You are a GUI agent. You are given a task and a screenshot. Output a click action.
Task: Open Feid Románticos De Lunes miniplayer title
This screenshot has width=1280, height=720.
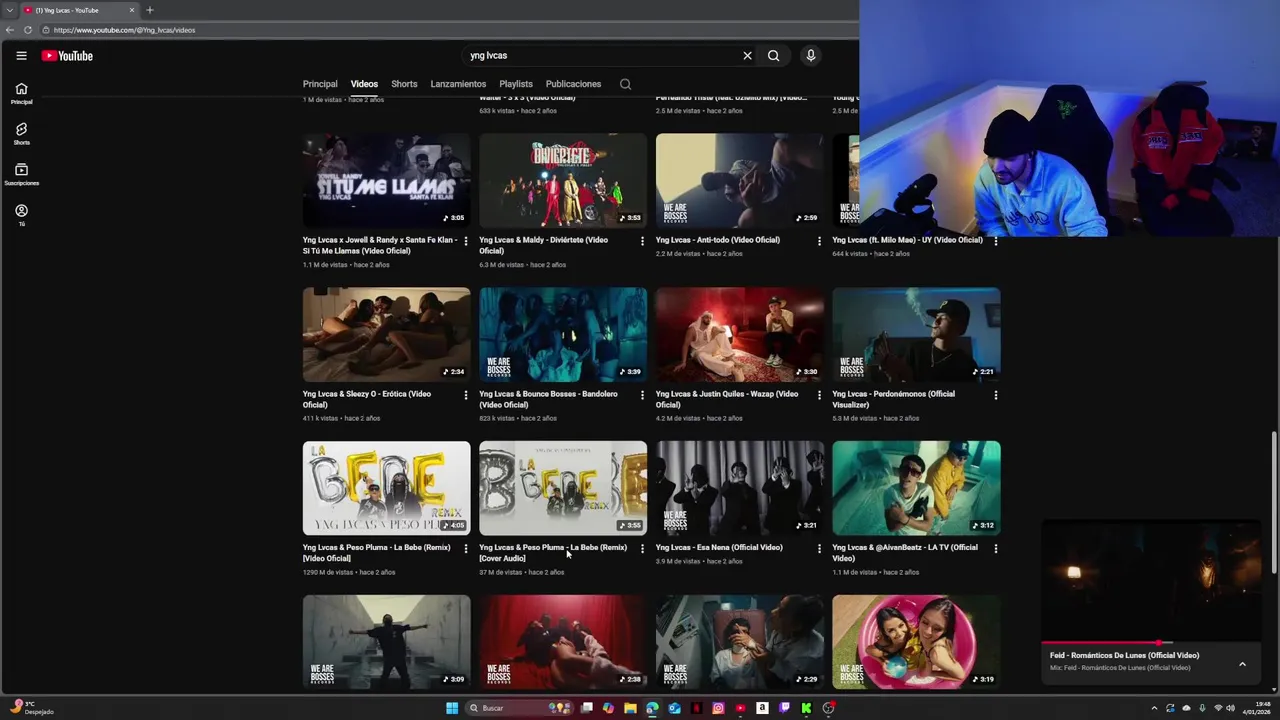[x=1124, y=656]
